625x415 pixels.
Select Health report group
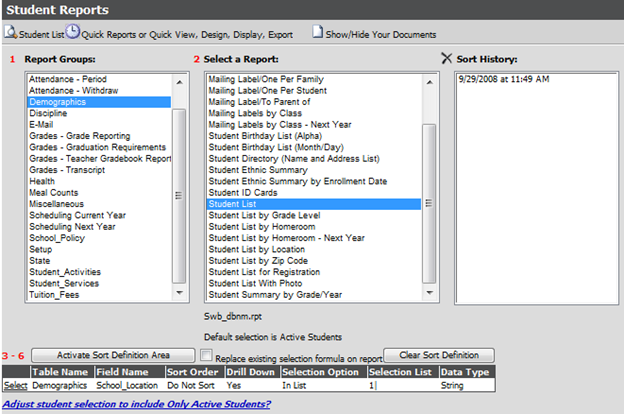99,181
